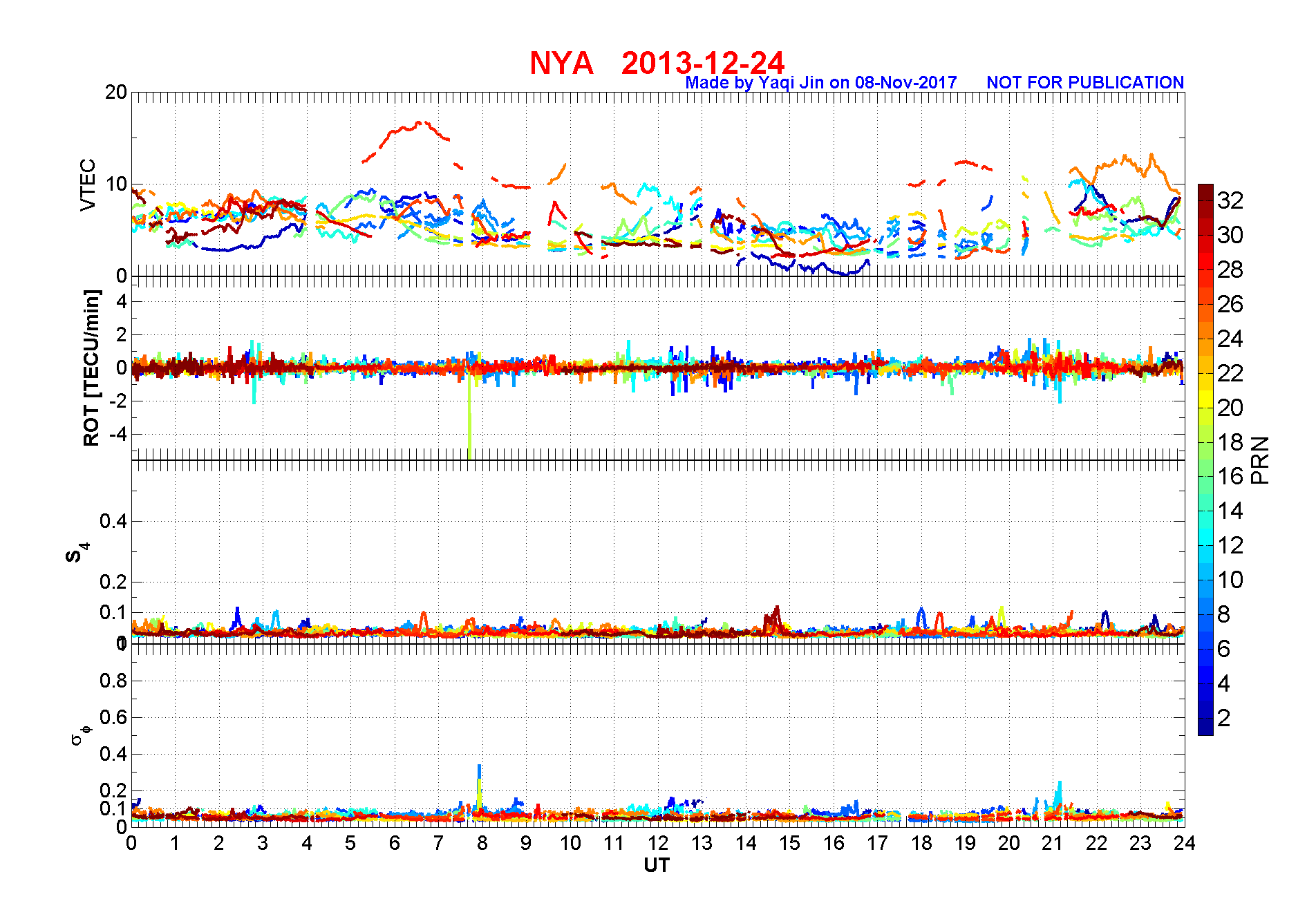Click the S4 y-axis label
The width and height of the screenshot is (1316, 919).
click(77, 553)
